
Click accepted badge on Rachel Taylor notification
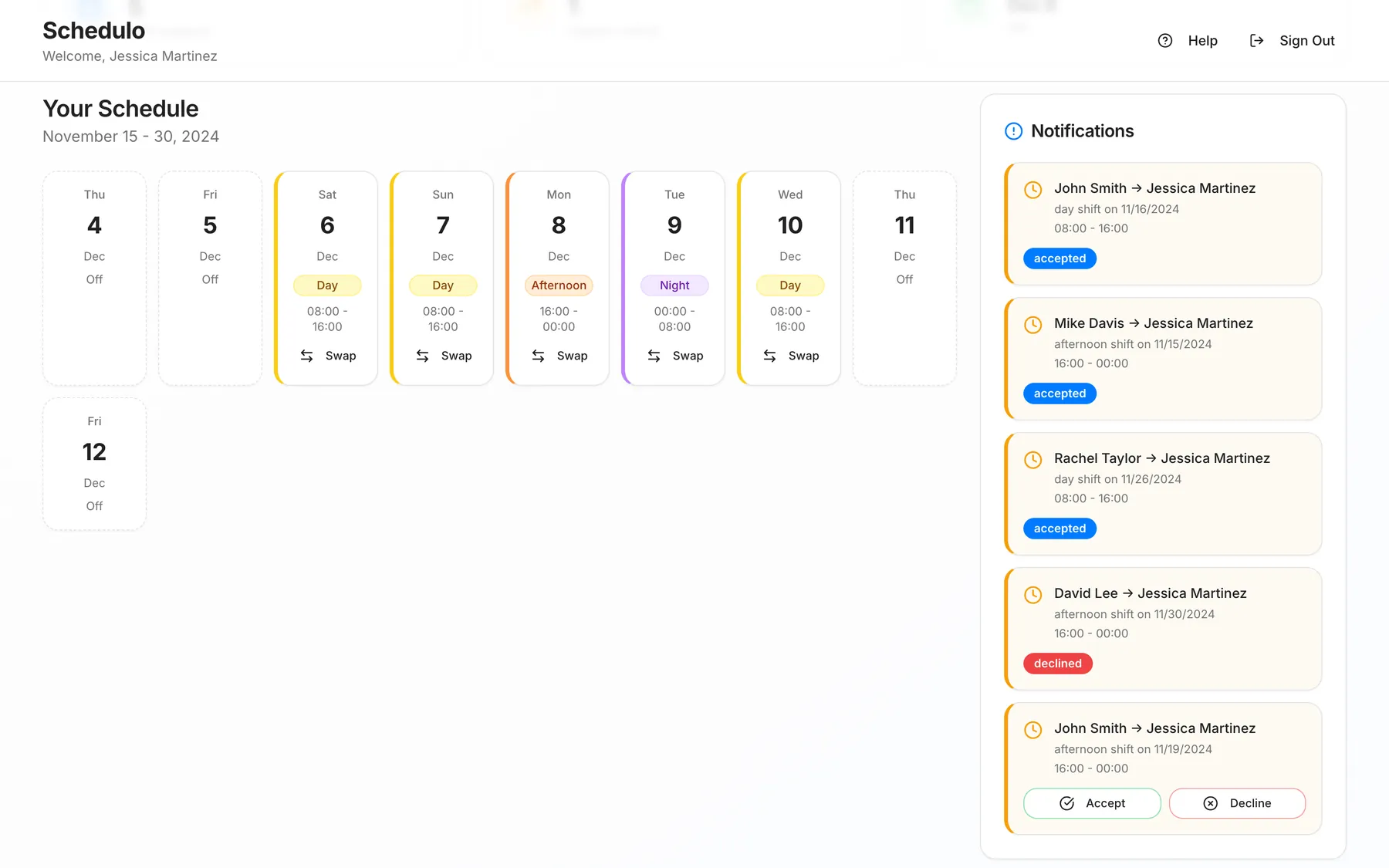pos(1059,529)
